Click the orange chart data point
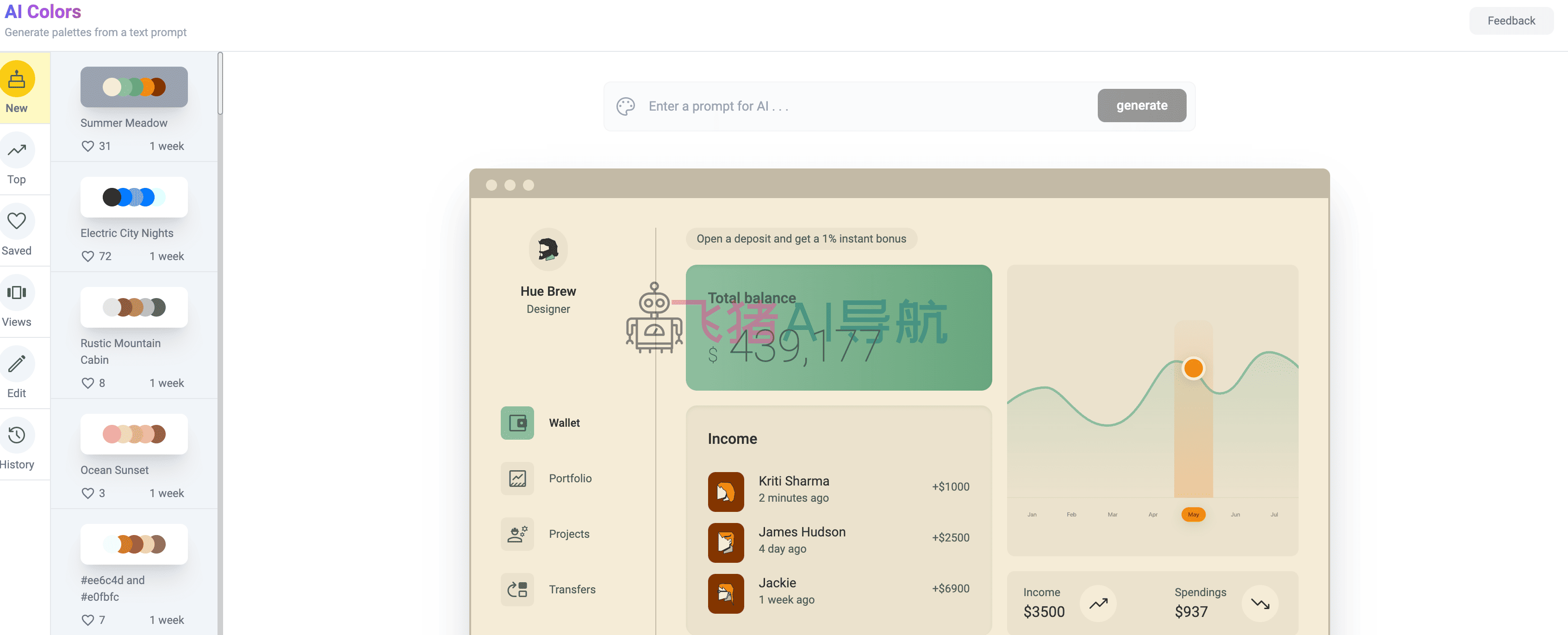 [x=1193, y=368]
